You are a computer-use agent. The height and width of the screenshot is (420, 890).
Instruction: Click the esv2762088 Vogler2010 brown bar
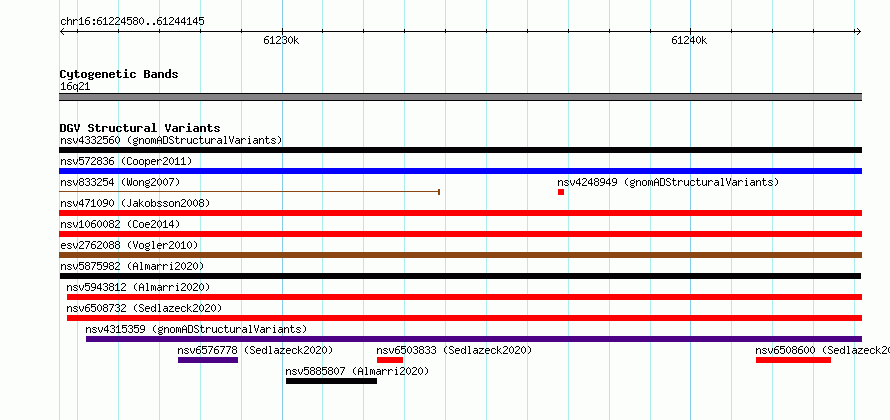460,255
